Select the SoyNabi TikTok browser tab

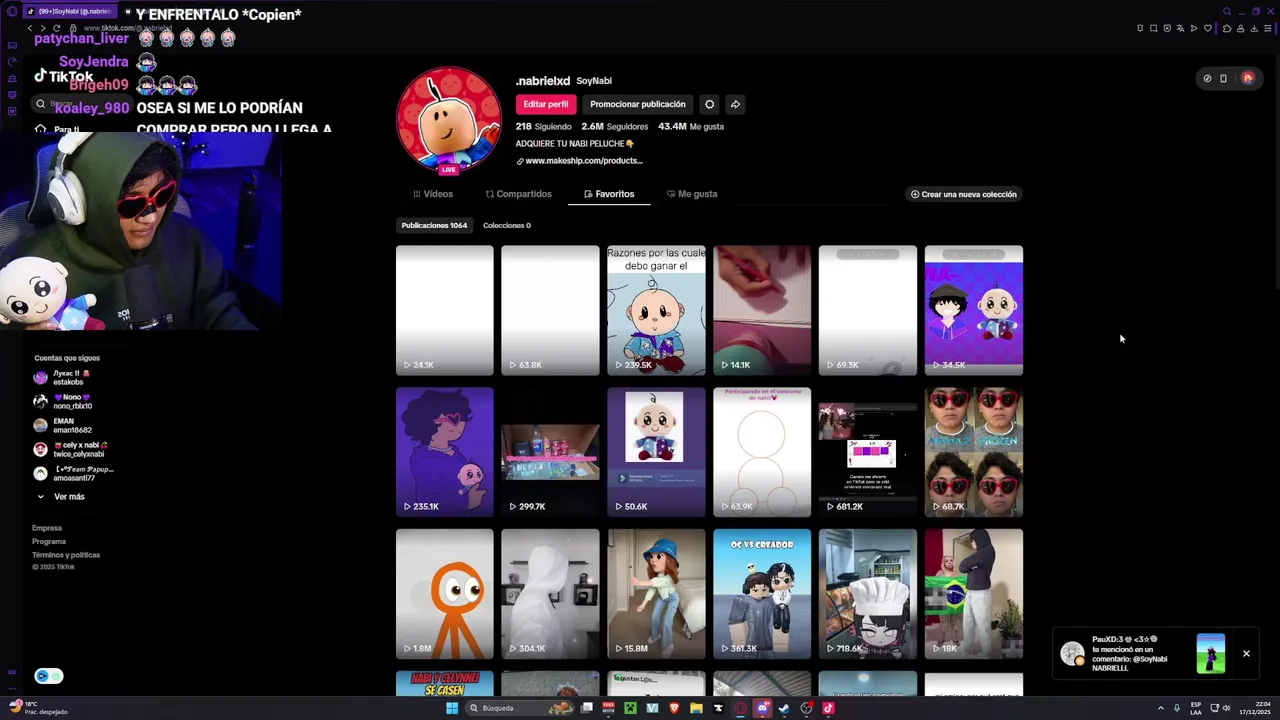[x=70, y=11]
